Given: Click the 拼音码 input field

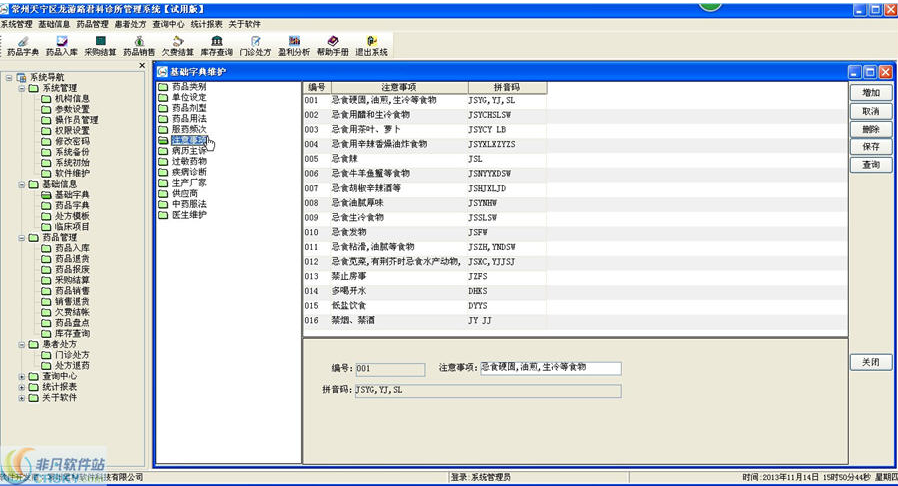Looking at the screenshot, I should 488,391.
